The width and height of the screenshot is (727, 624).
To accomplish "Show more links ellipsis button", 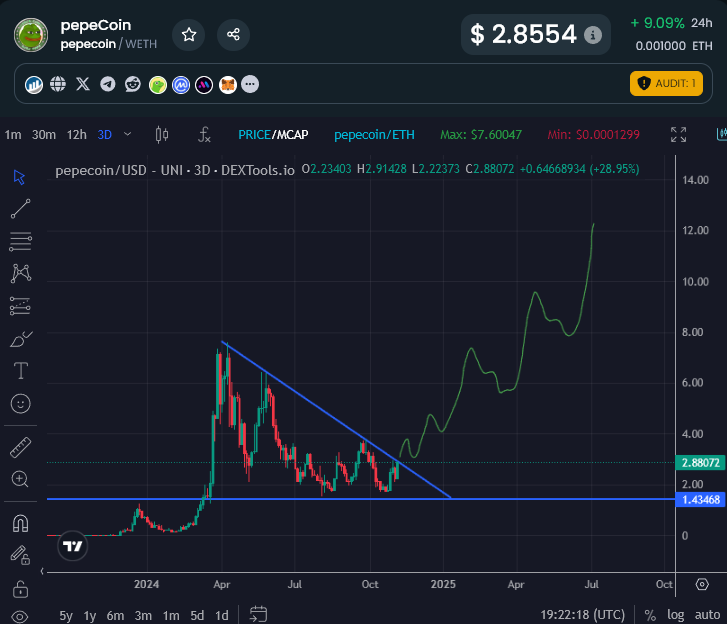I will pos(250,84).
